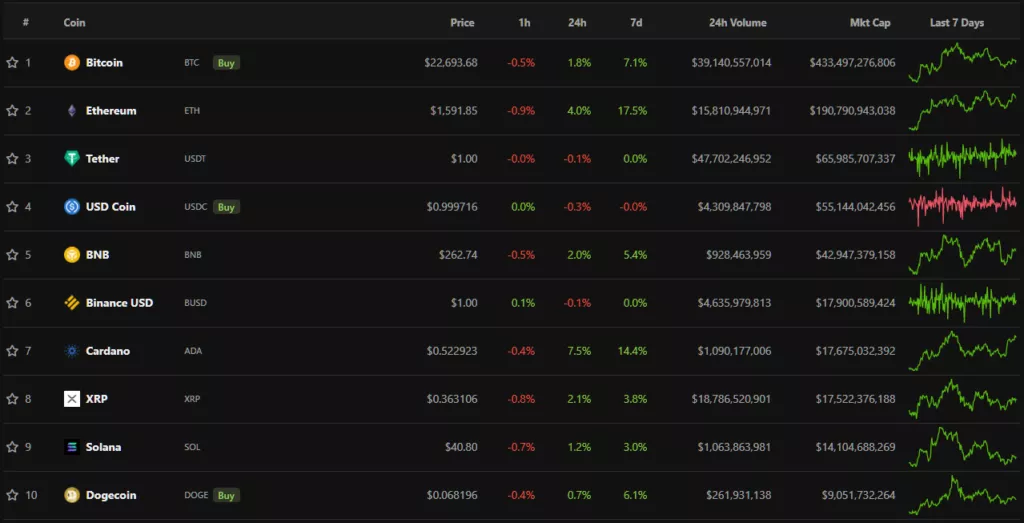The height and width of the screenshot is (523, 1024).
Task: Star Dogecoin as a favorite
Action: coord(12,495)
